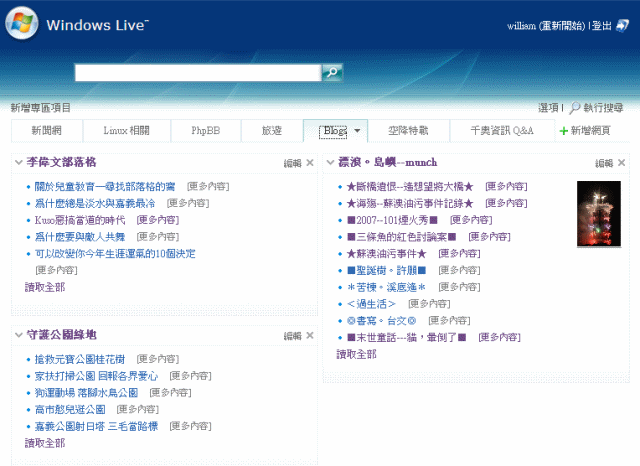Click 編輯 for the 守護公園綠地 module
The width and height of the screenshot is (640, 466).
click(x=292, y=336)
